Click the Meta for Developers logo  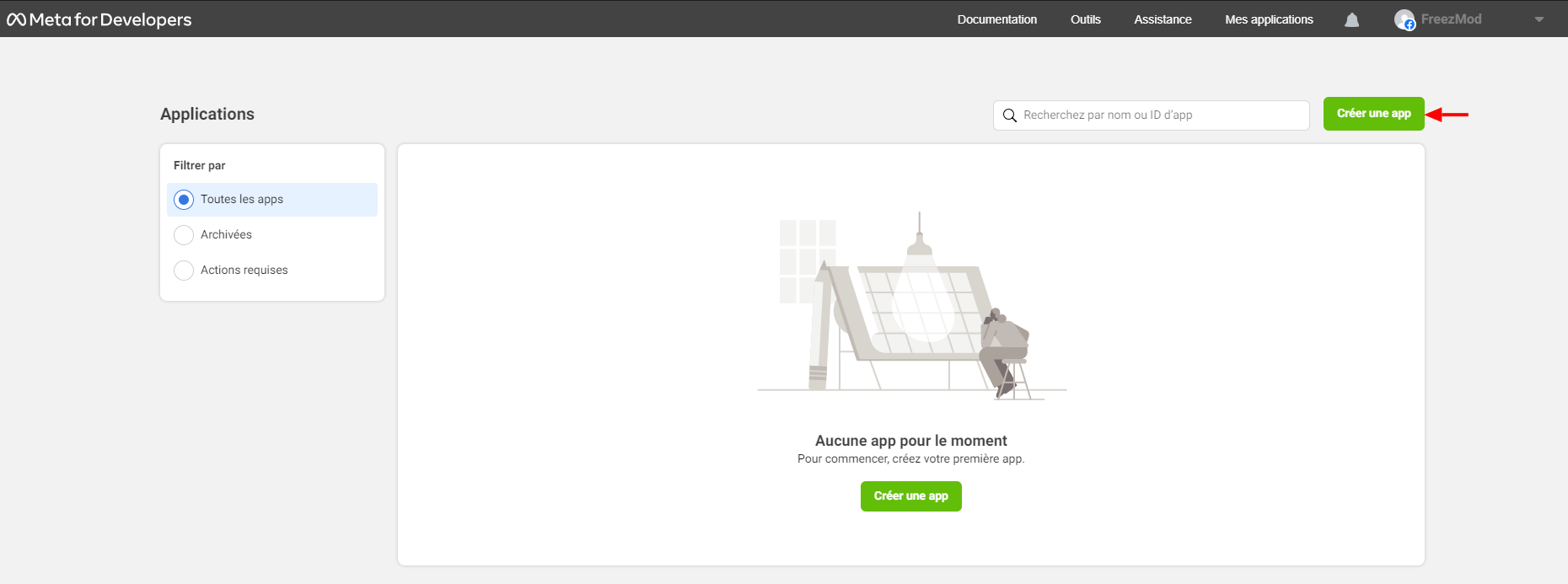[x=99, y=19]
